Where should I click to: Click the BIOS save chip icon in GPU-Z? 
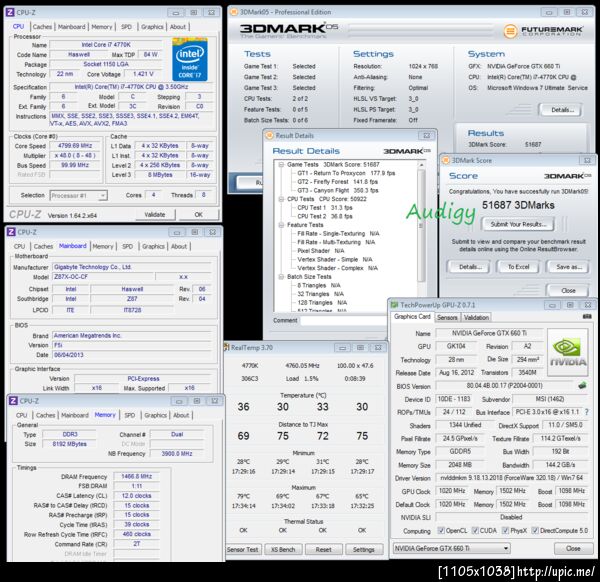pos(582,386)
